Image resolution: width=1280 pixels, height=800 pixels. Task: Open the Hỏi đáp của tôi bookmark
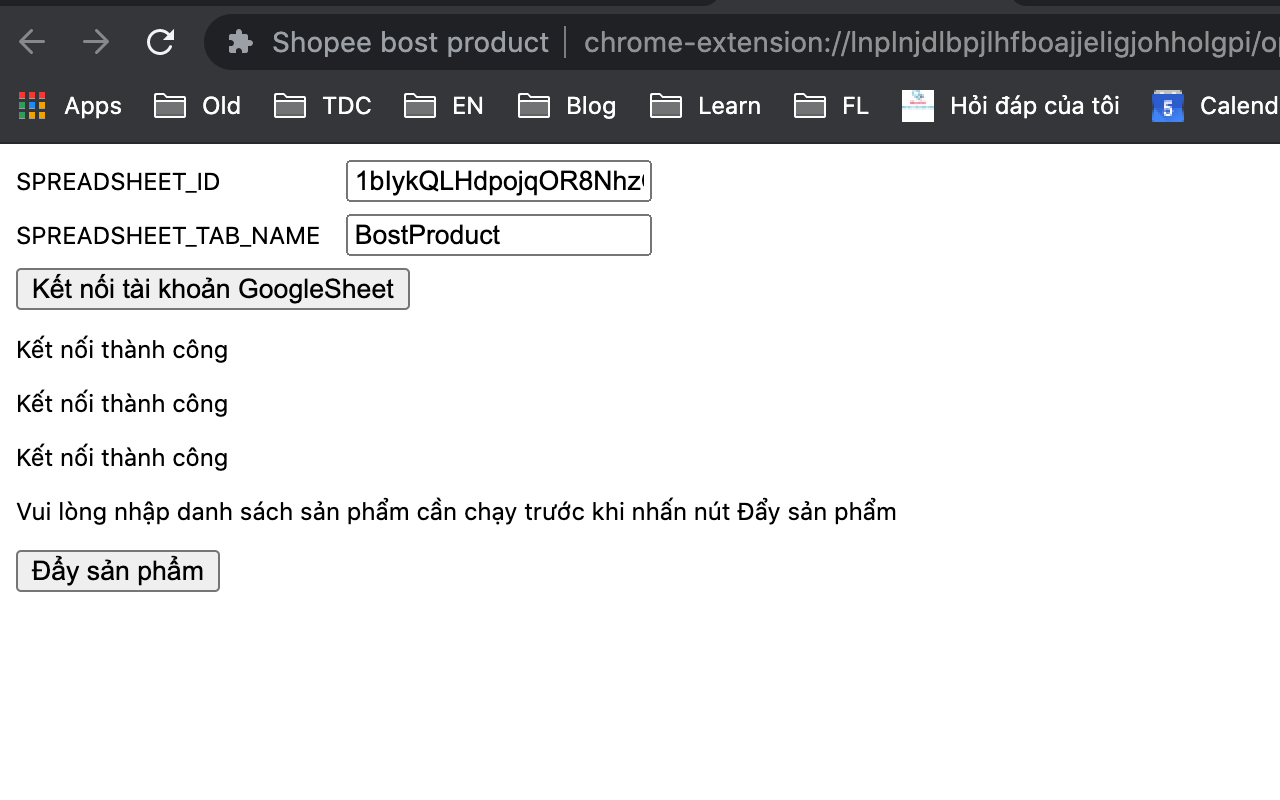(1011, 106)
